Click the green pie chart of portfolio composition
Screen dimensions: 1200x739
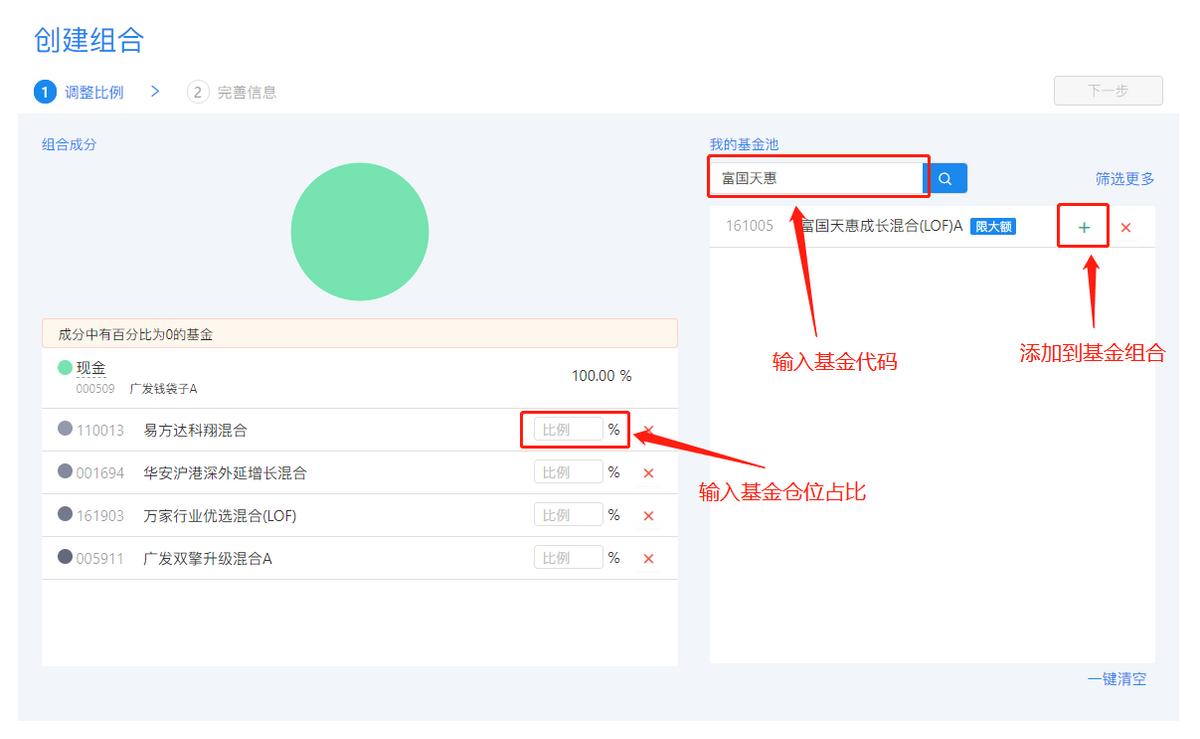tap(359, 231)
